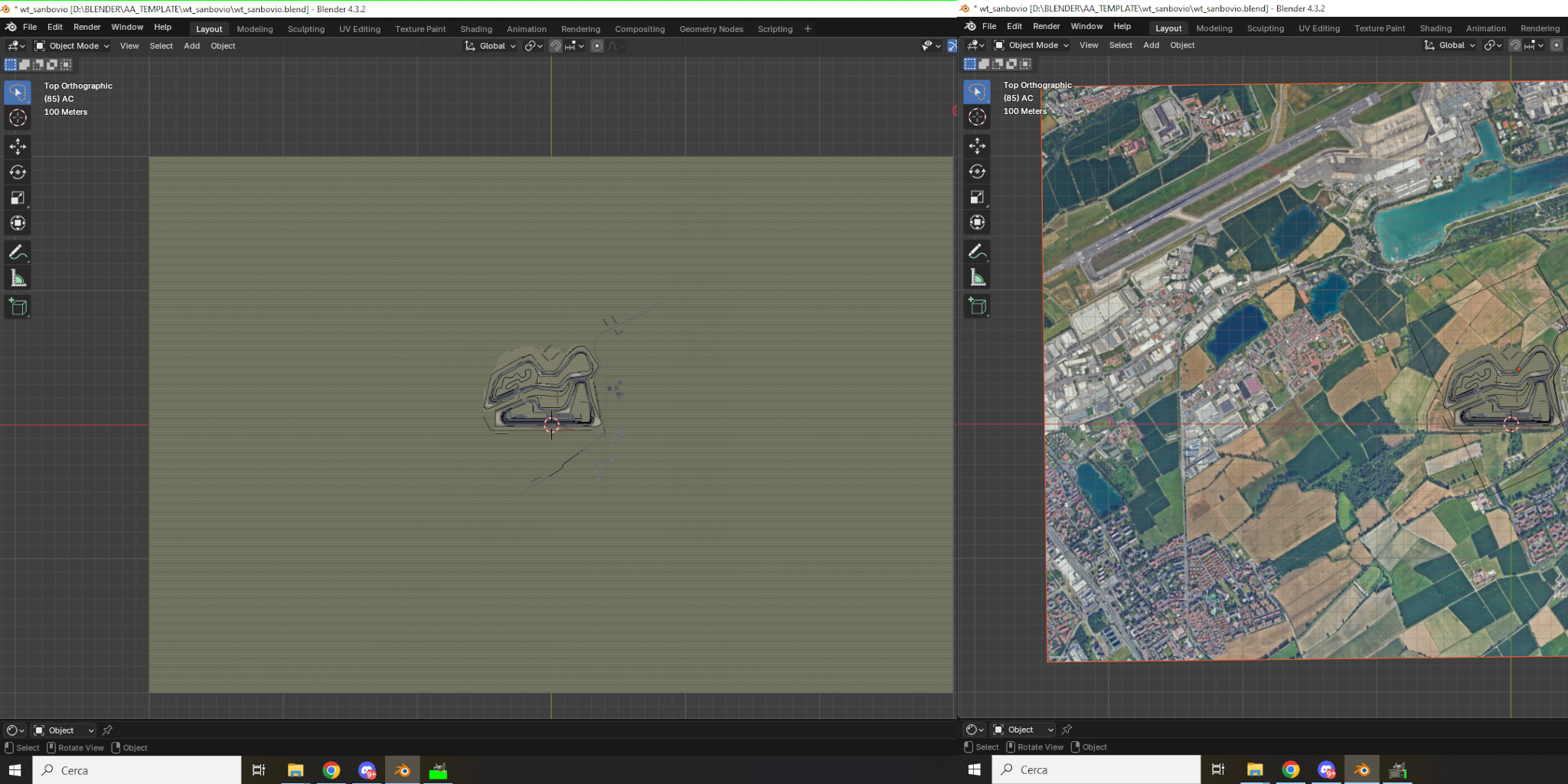Viewport: 1568px width, 784px height.
Task: Select the Transform tool in right window
Action: 977,222
